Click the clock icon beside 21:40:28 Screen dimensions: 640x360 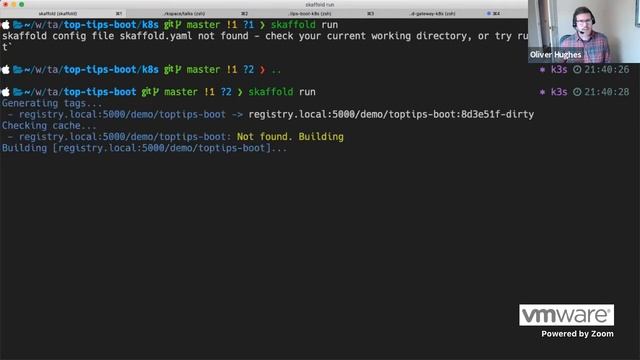(577, 92)
